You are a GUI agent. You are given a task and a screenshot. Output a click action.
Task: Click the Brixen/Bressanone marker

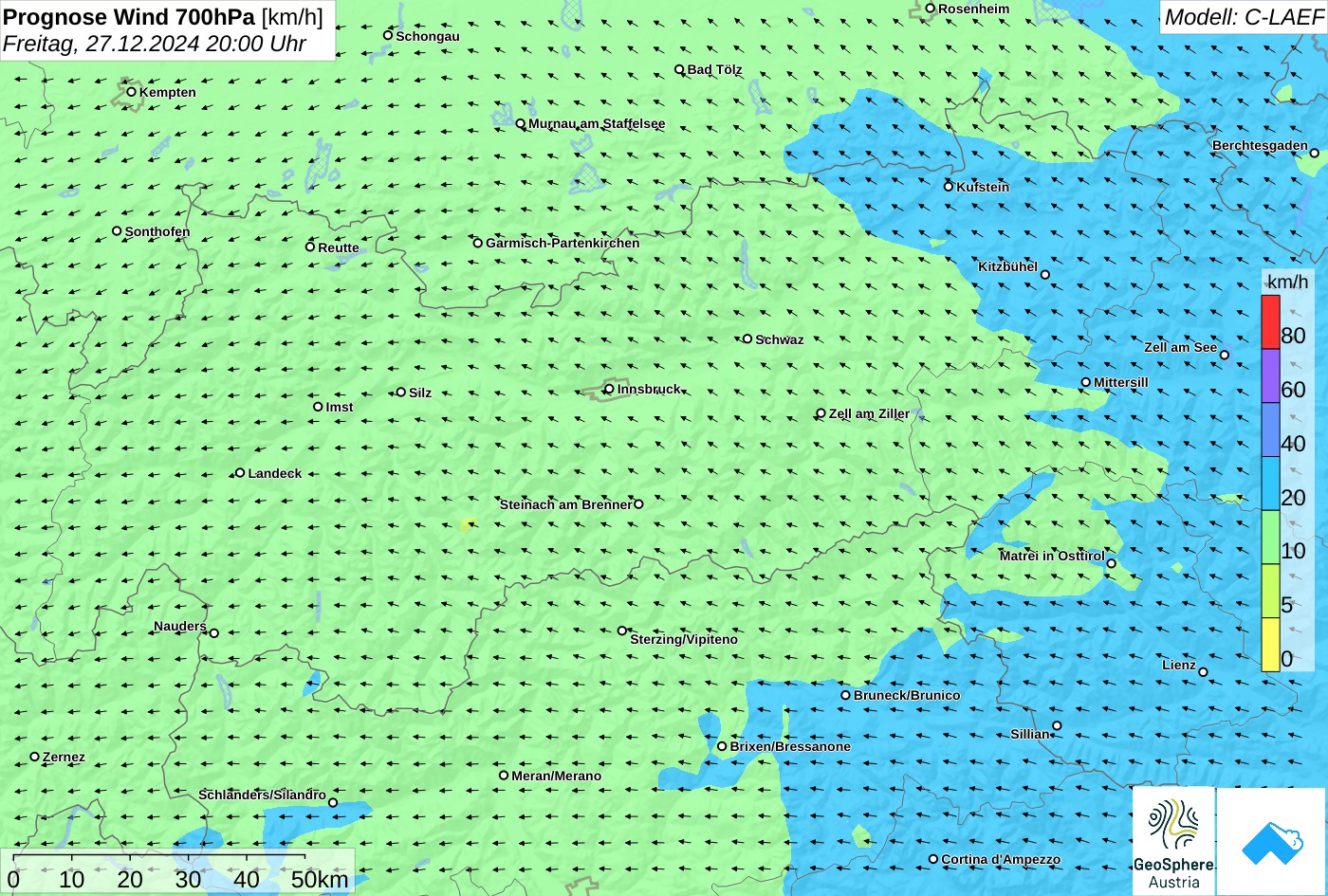pos(722,746)
